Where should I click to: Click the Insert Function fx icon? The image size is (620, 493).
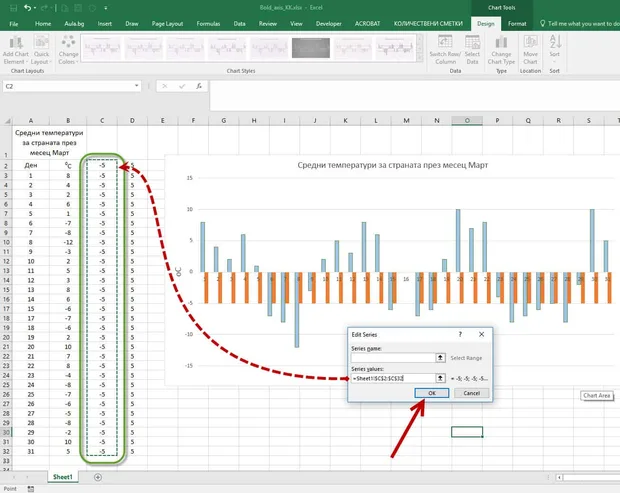pos(199,86)
